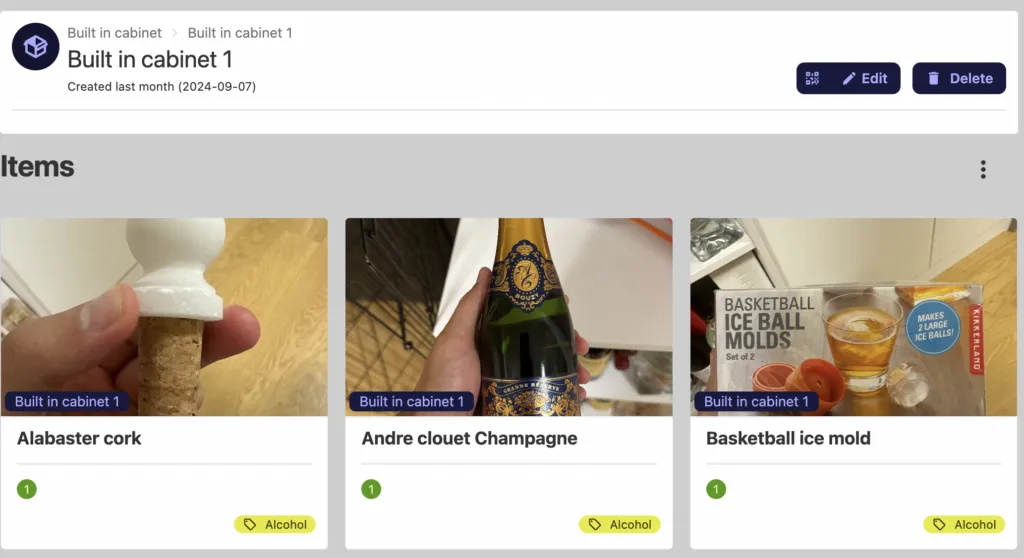Click Alcohol tag on Alabaster cork card

[x=275, y=524]
